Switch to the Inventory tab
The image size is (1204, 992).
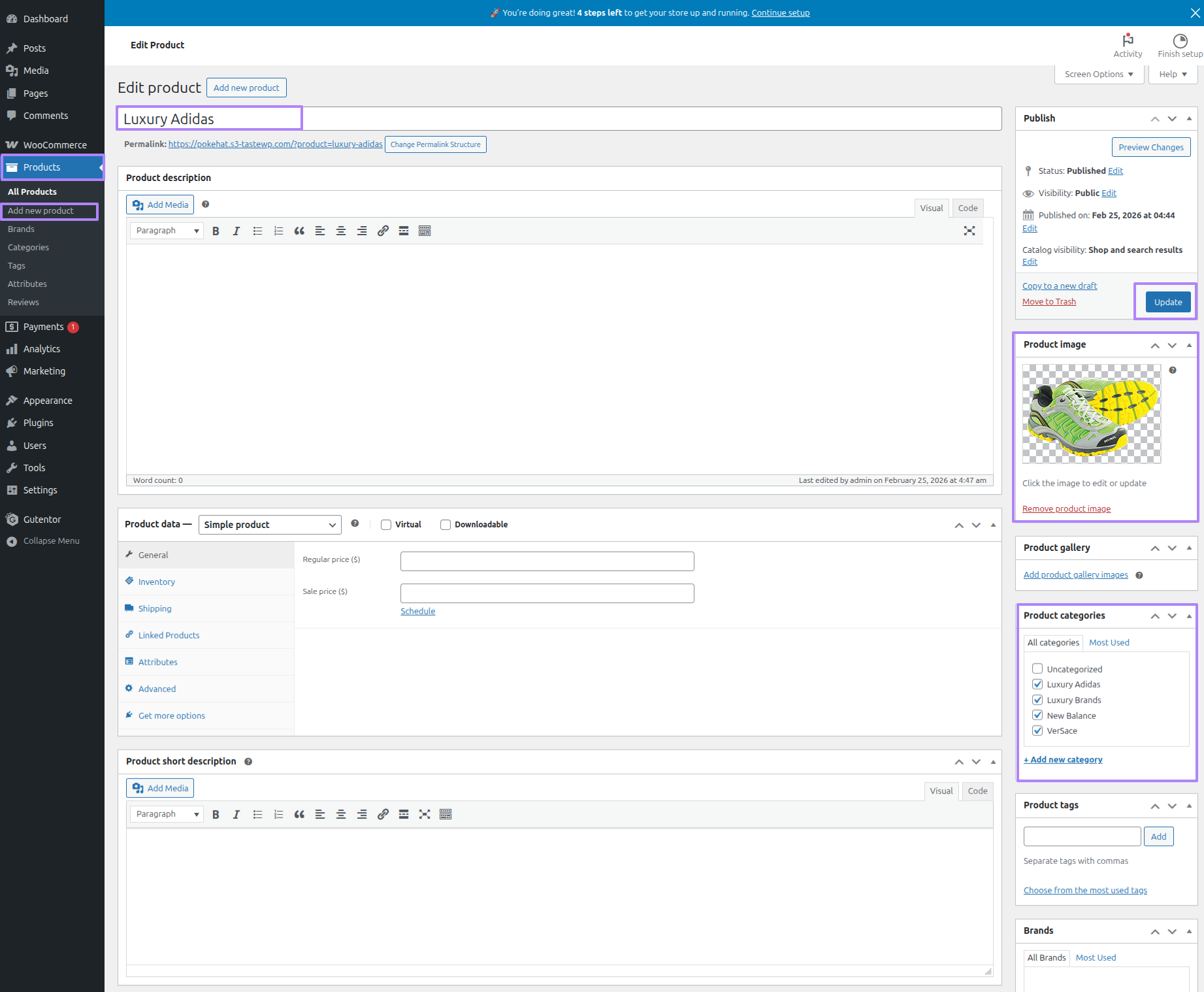pyautogui.click(x=157, y=582)
